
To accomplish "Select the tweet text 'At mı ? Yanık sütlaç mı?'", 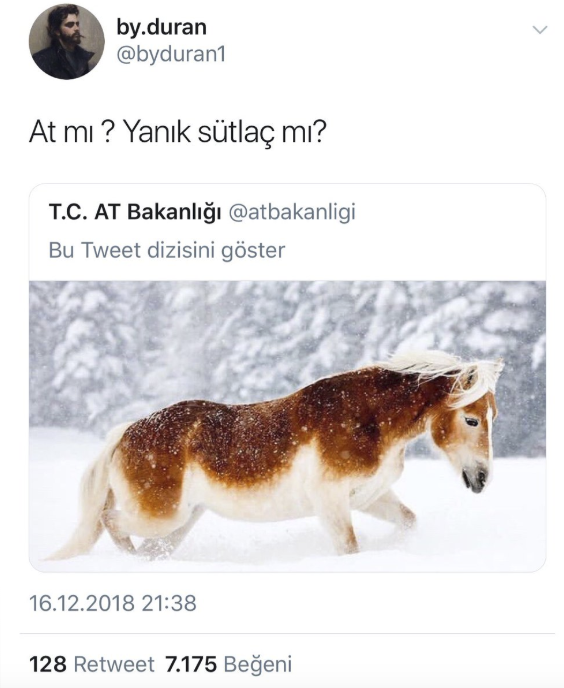I will point(178,132).
